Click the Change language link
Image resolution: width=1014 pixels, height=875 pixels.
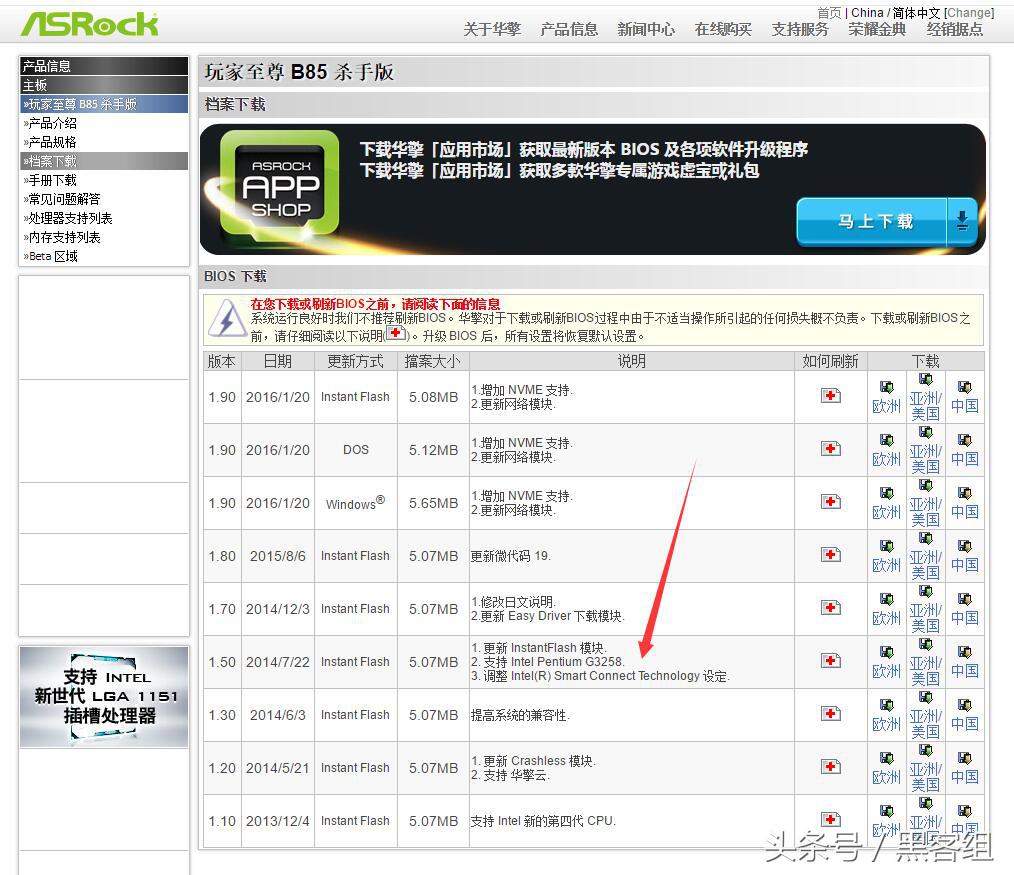[969, 13]
